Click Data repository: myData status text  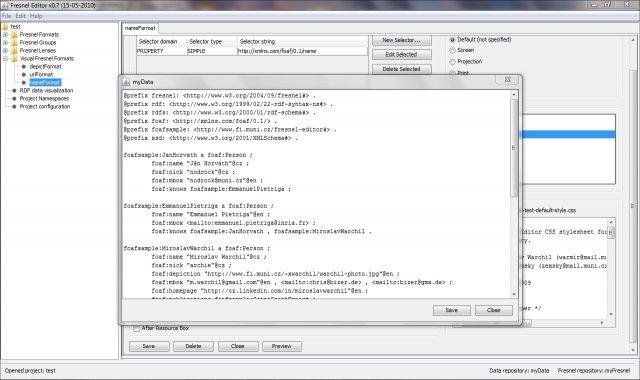pos(519,371)
